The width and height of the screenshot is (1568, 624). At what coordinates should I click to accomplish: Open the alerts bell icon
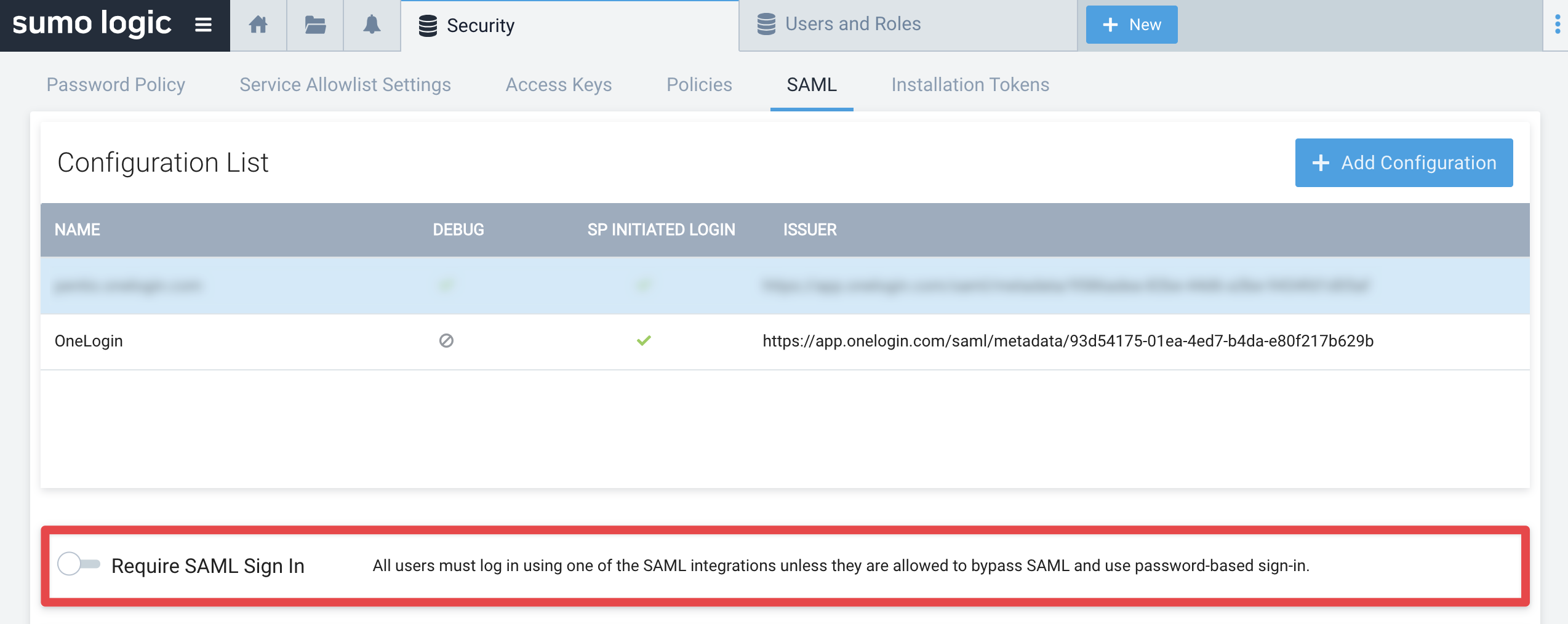(372, 25)
